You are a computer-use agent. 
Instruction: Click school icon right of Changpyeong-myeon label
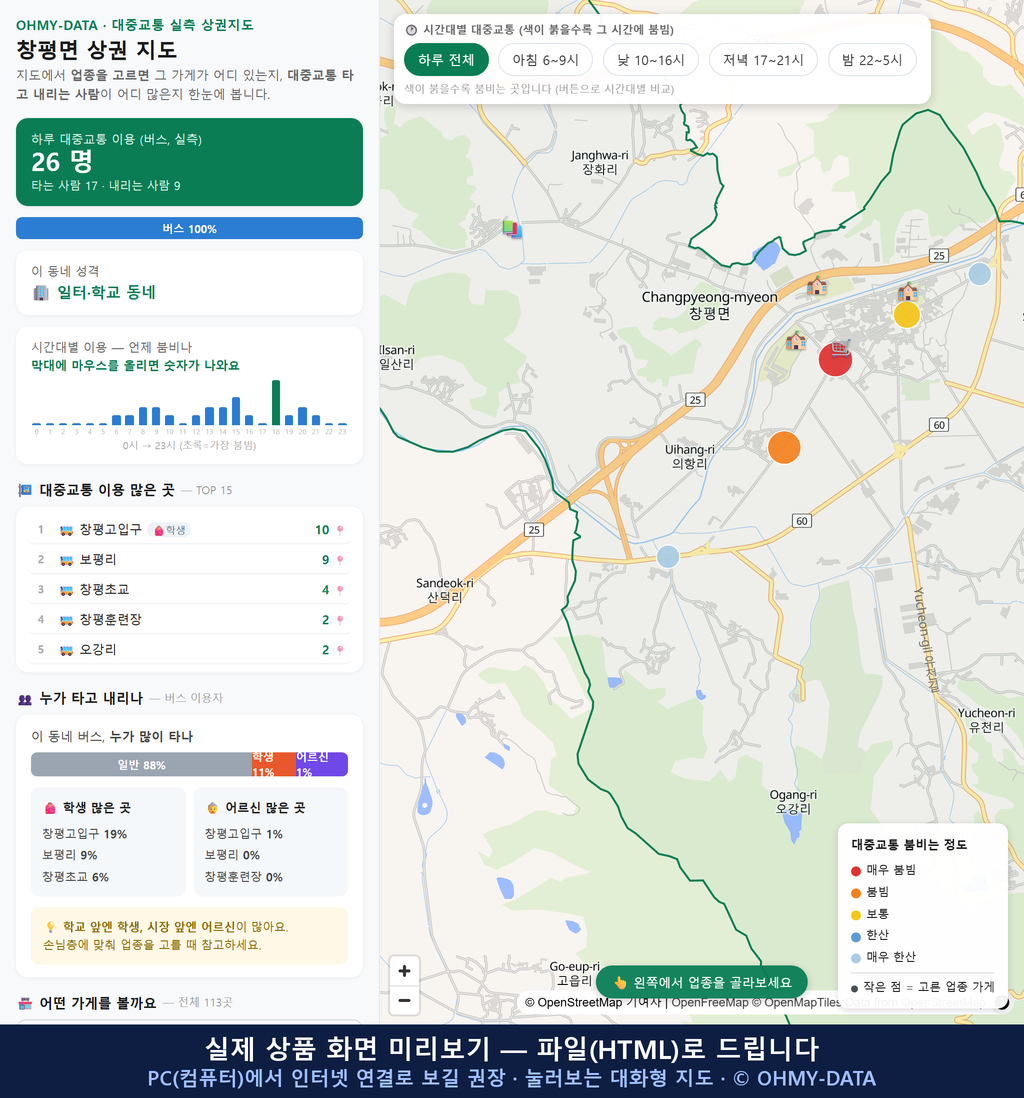[817, 286]
